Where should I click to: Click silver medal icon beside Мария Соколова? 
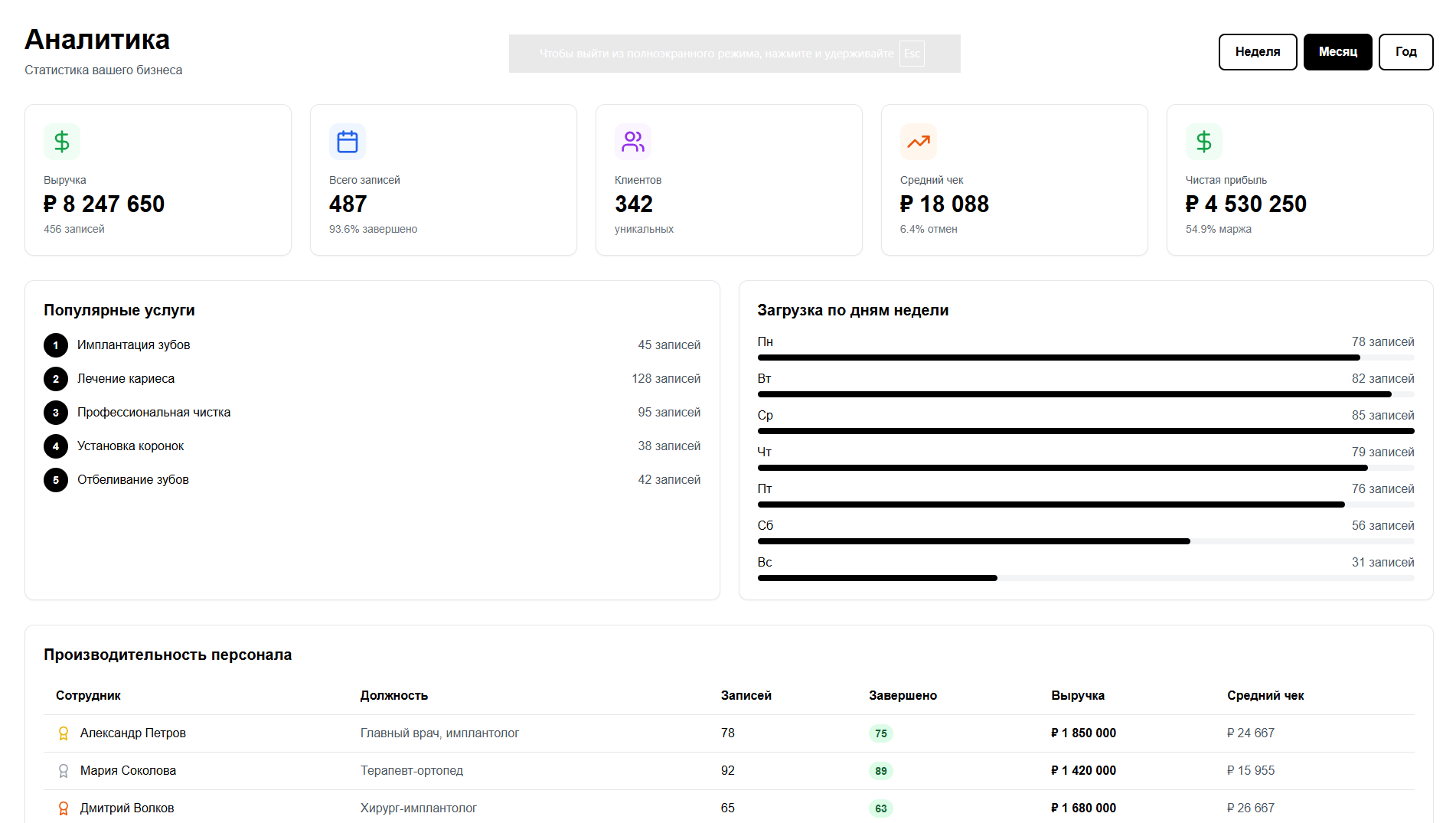pyautogui.click(x=64, y=771)
